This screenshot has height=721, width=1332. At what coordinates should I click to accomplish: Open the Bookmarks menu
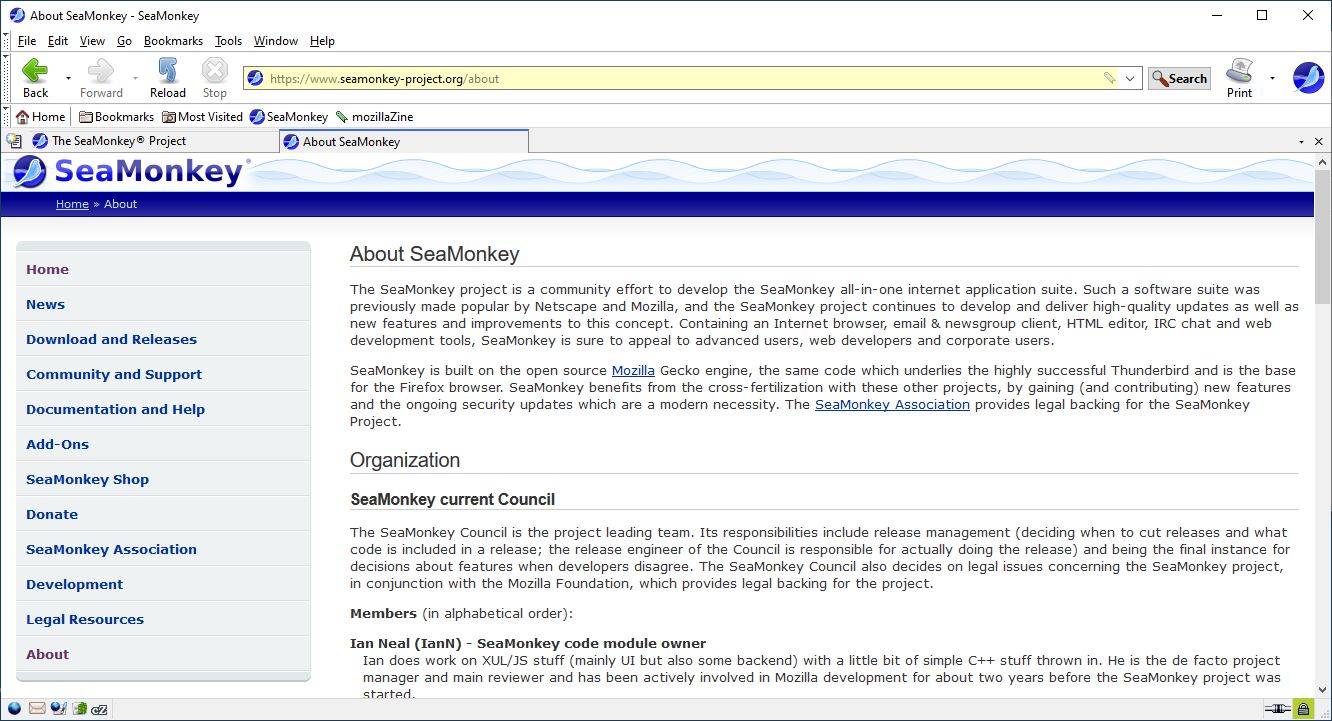pos(173,41)
